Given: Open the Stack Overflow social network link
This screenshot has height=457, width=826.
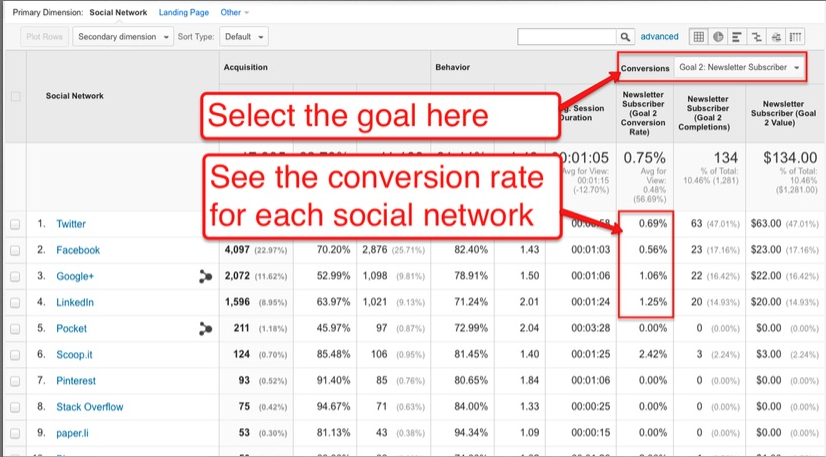Looking at the screenshot, I should (x=90, y=407).
